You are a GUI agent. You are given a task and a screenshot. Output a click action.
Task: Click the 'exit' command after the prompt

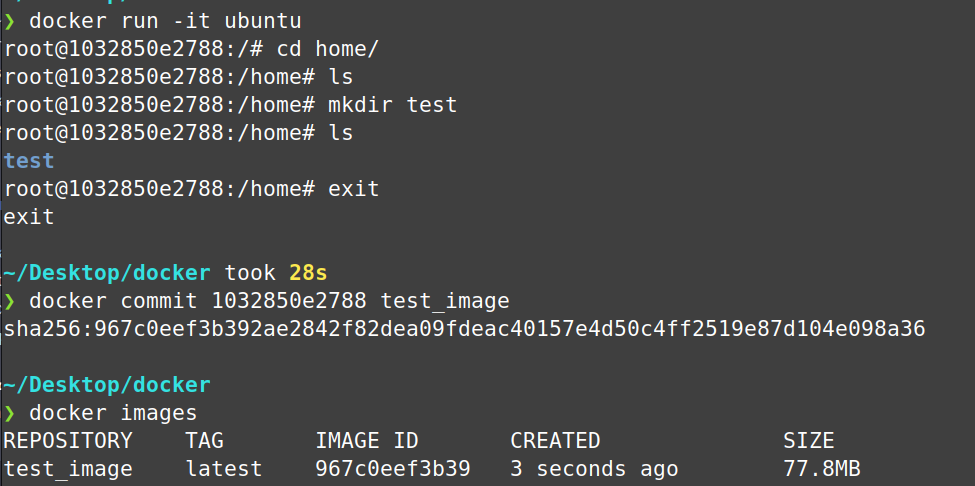pyautogui.click(x=353, y=188)
